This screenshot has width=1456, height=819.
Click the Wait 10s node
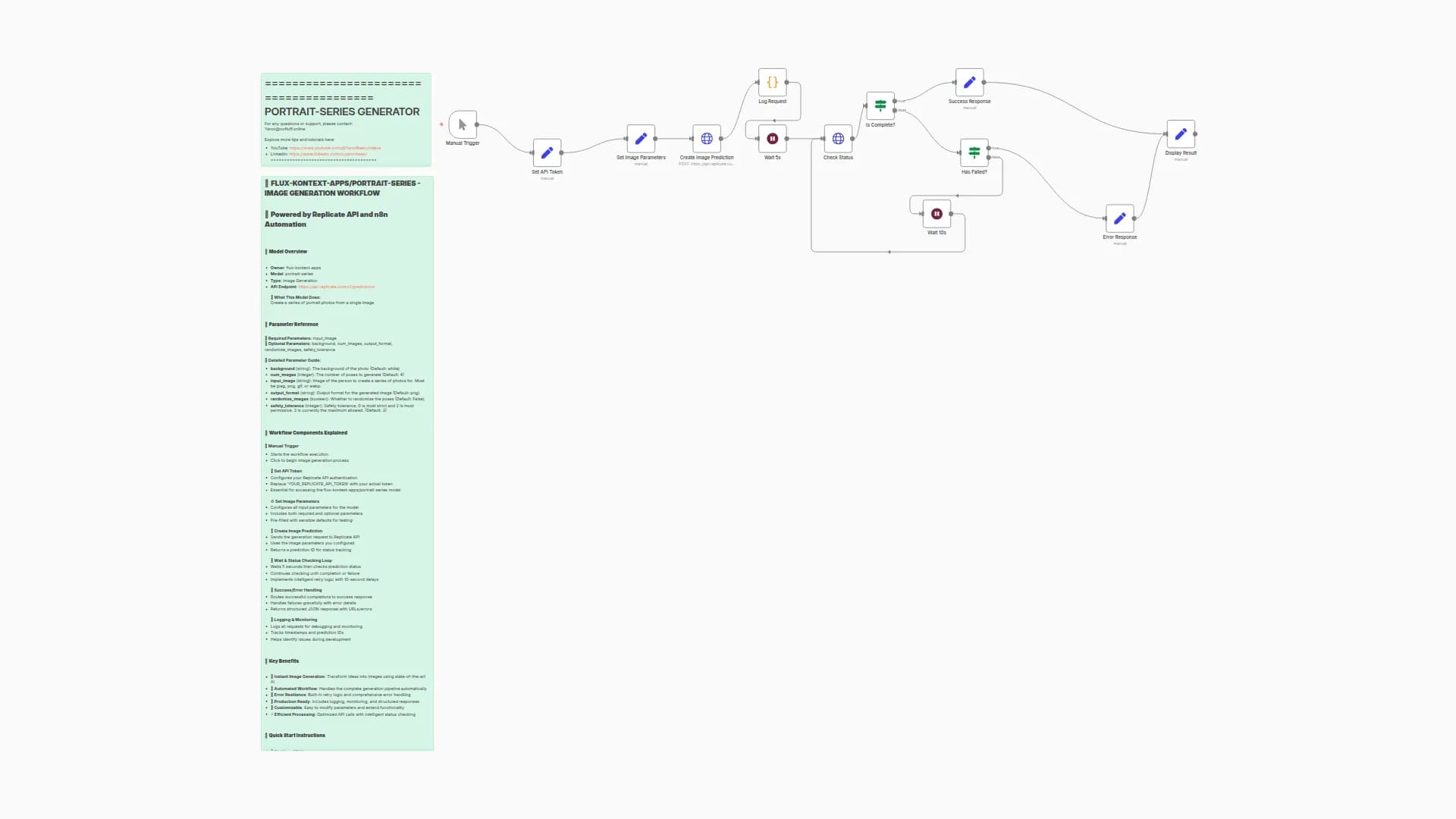pyautogui.click(x=937, y=214)
